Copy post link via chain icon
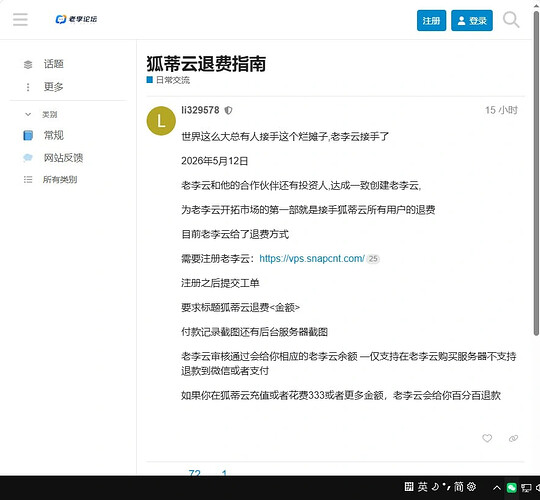 [x=513, y=438]
